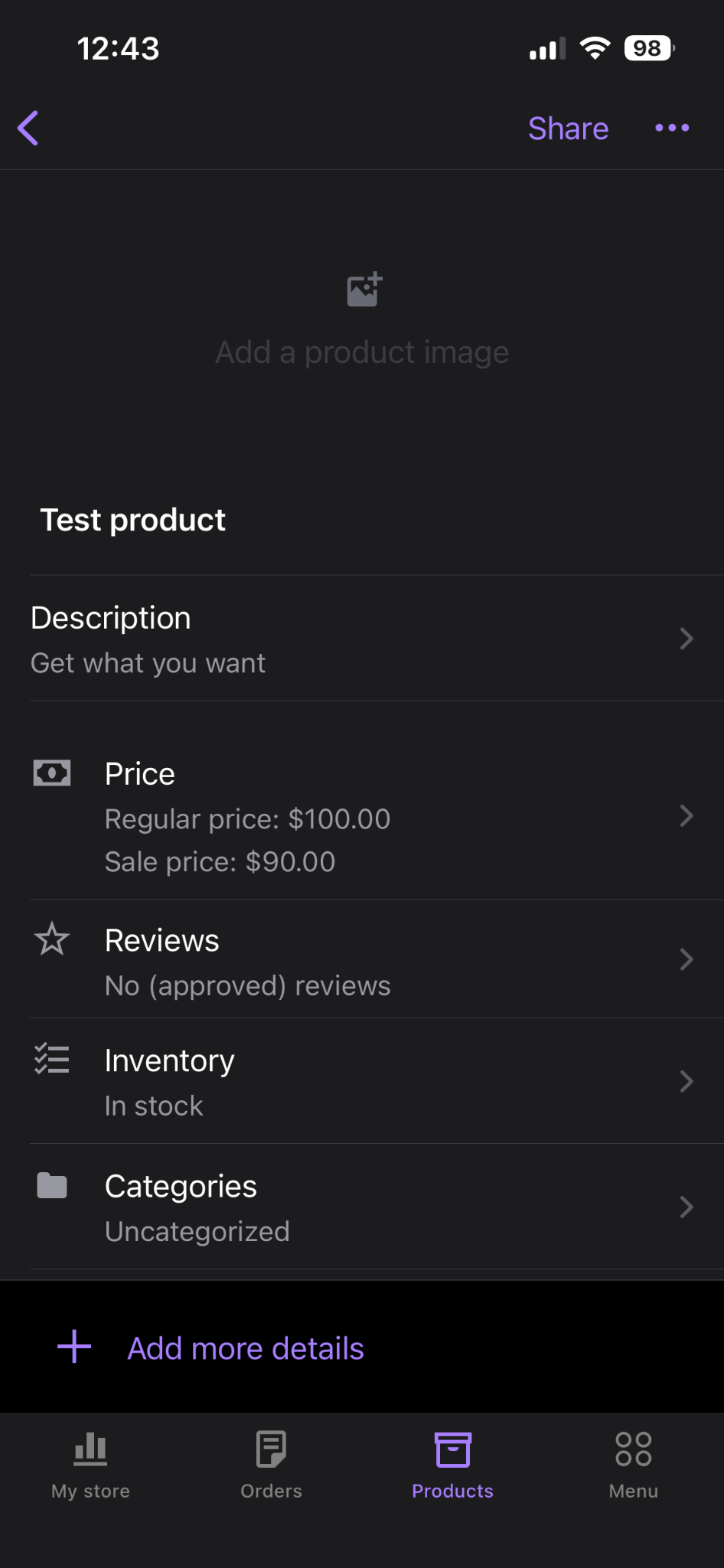Tap the back arrow icon

pyautogui.click(x=28, y=128)
